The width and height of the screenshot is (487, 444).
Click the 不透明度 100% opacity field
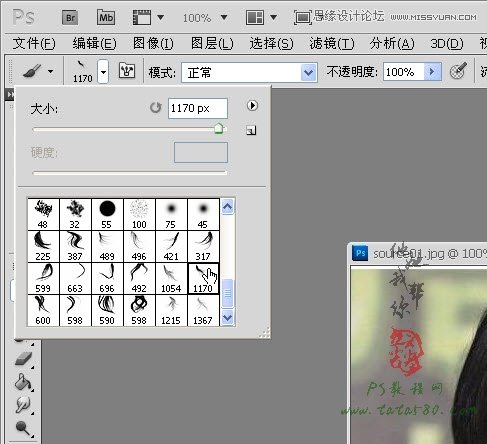(404, 72)
